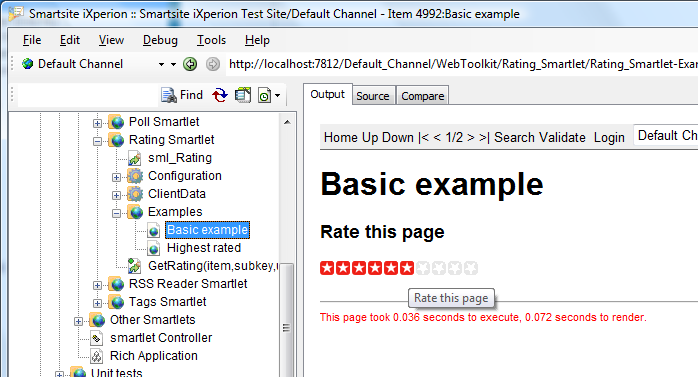Rate the page with the first star
The height and width of the screenshot is (377, 698).
(327, 268)
